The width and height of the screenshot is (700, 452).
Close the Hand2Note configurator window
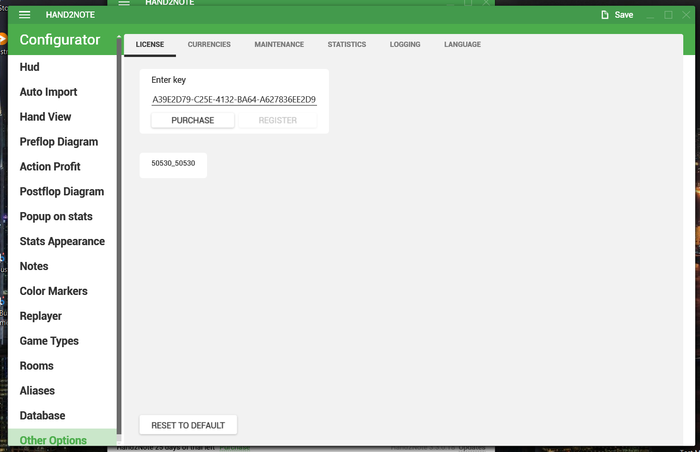(686, 15)
